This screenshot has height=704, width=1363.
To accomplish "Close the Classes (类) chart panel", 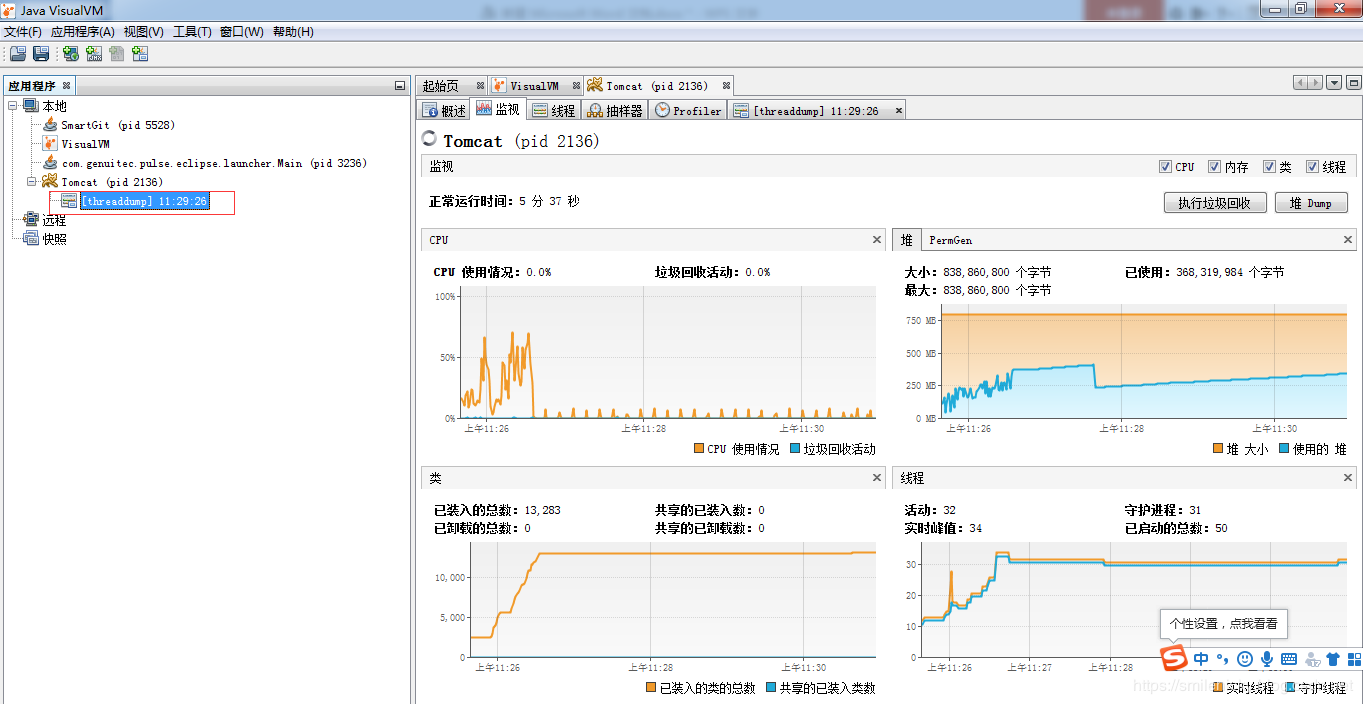I will tap(877, 478).
